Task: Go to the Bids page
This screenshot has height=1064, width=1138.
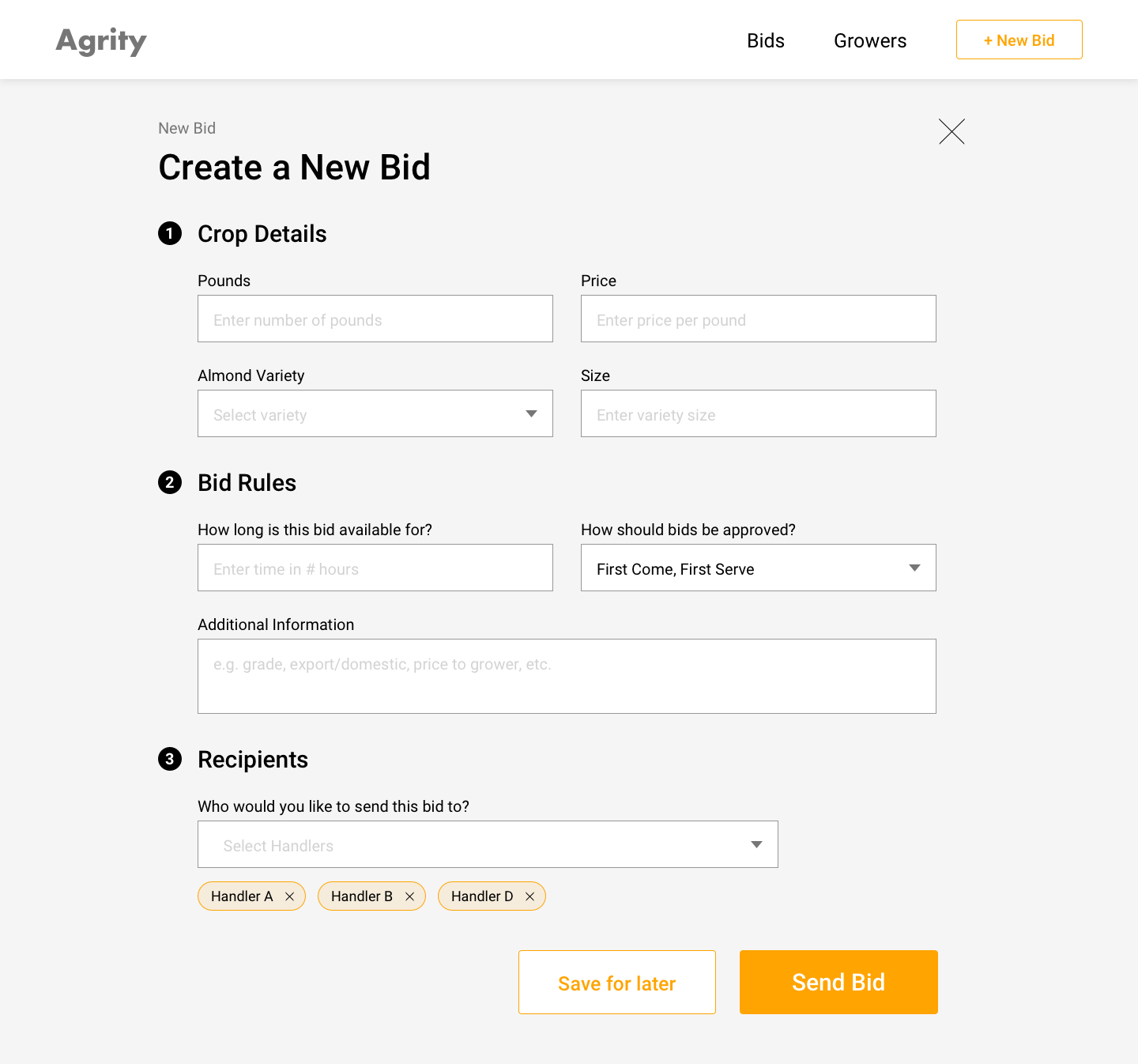Action: point(766,40)
